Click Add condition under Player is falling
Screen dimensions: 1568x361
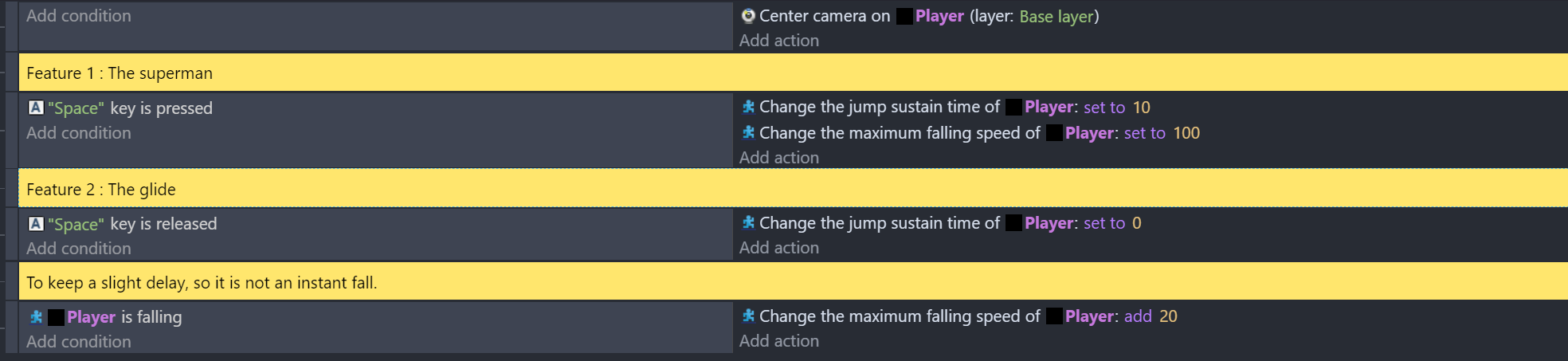click(79, 342)
